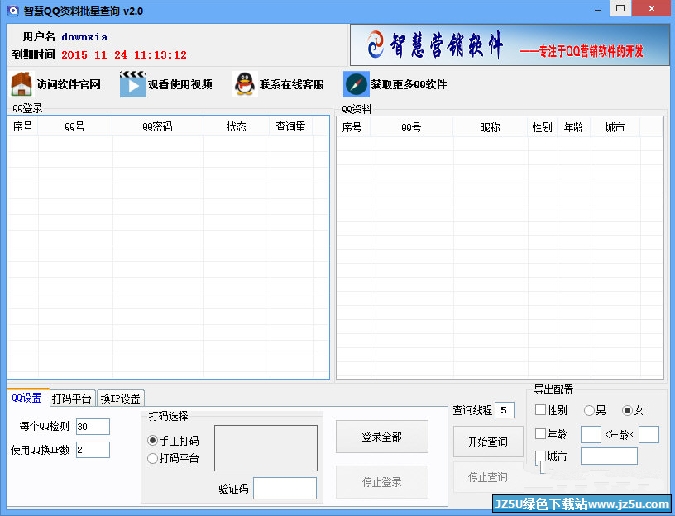Viewport: 675px width, 516px height.
Task: Click the 每个QQ检测 input field
Action: [x=93, y=426]
